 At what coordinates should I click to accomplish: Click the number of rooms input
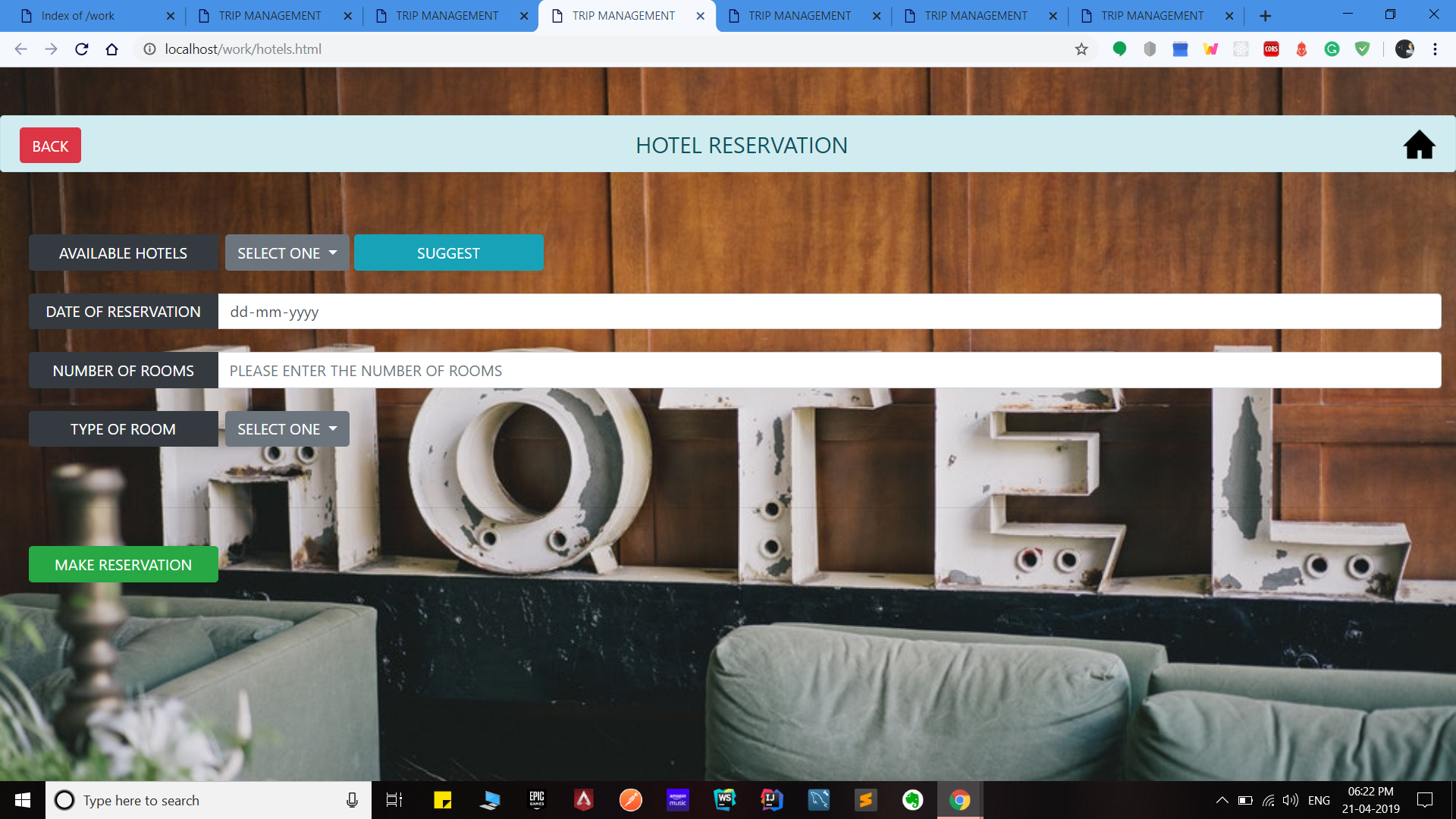point(829,371)
